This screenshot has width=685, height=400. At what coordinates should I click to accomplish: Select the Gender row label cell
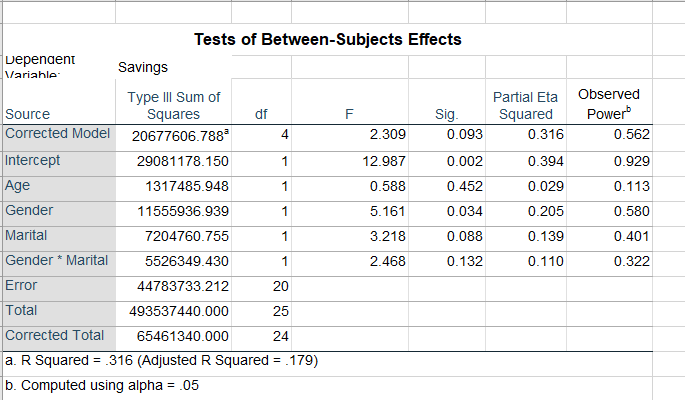pos(29,211)
